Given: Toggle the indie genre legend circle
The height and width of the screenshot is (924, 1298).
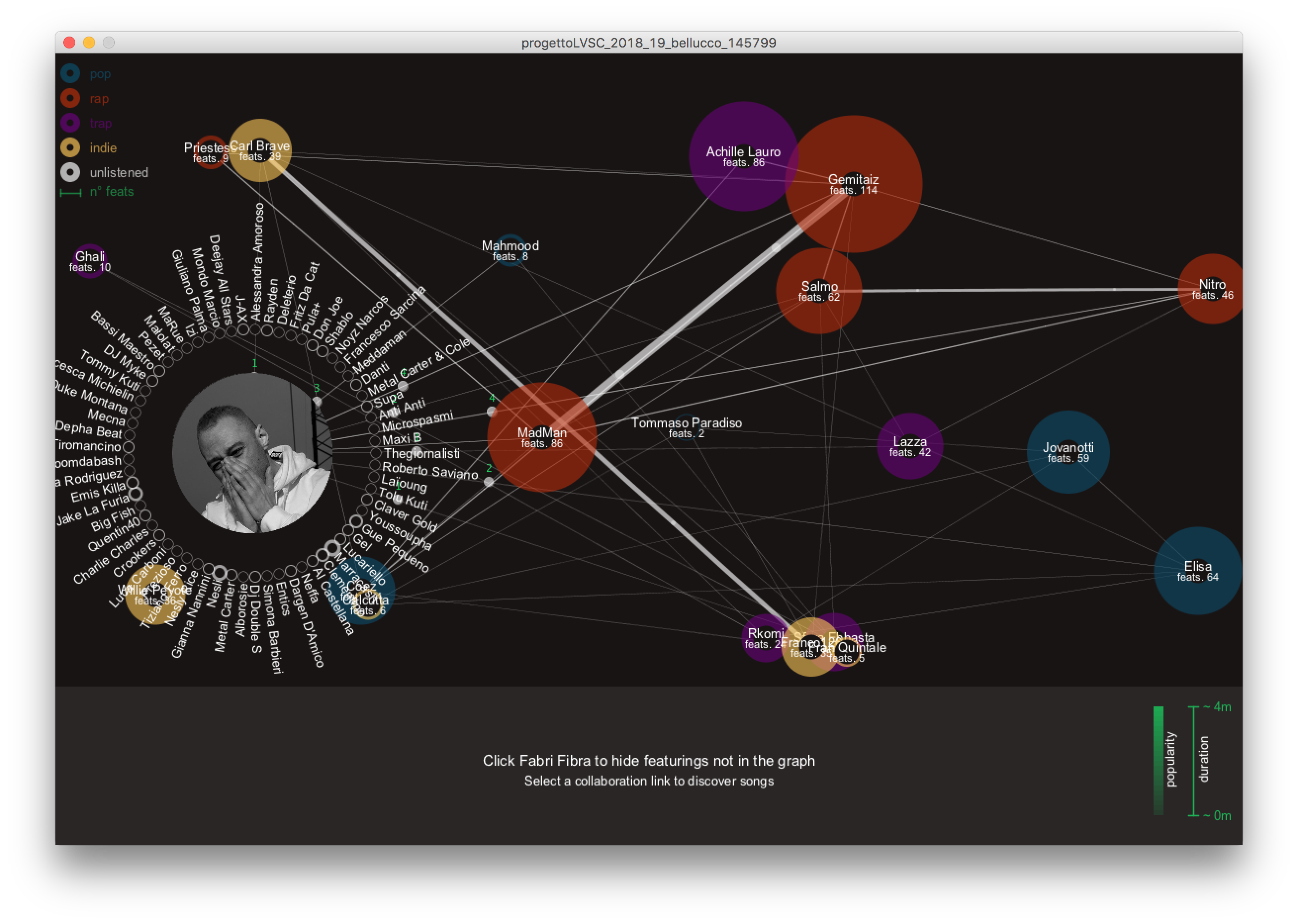Looking at the screenshot, I should (x=71, y=147).
